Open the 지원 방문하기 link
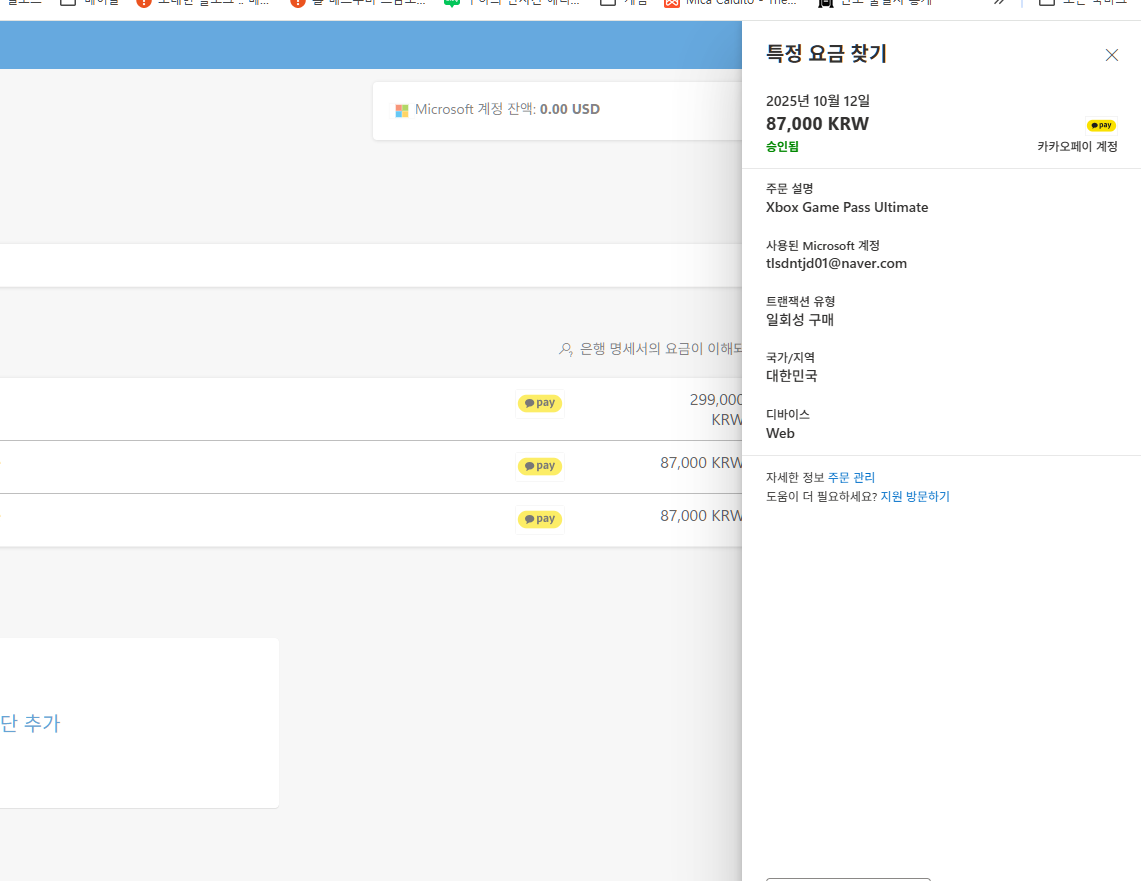This screenshot has width=1141, height=881. point(915,496)
